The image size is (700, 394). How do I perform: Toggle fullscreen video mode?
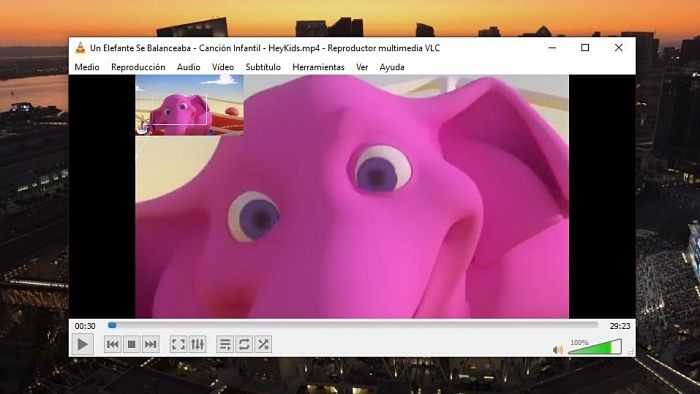(178, 344)
